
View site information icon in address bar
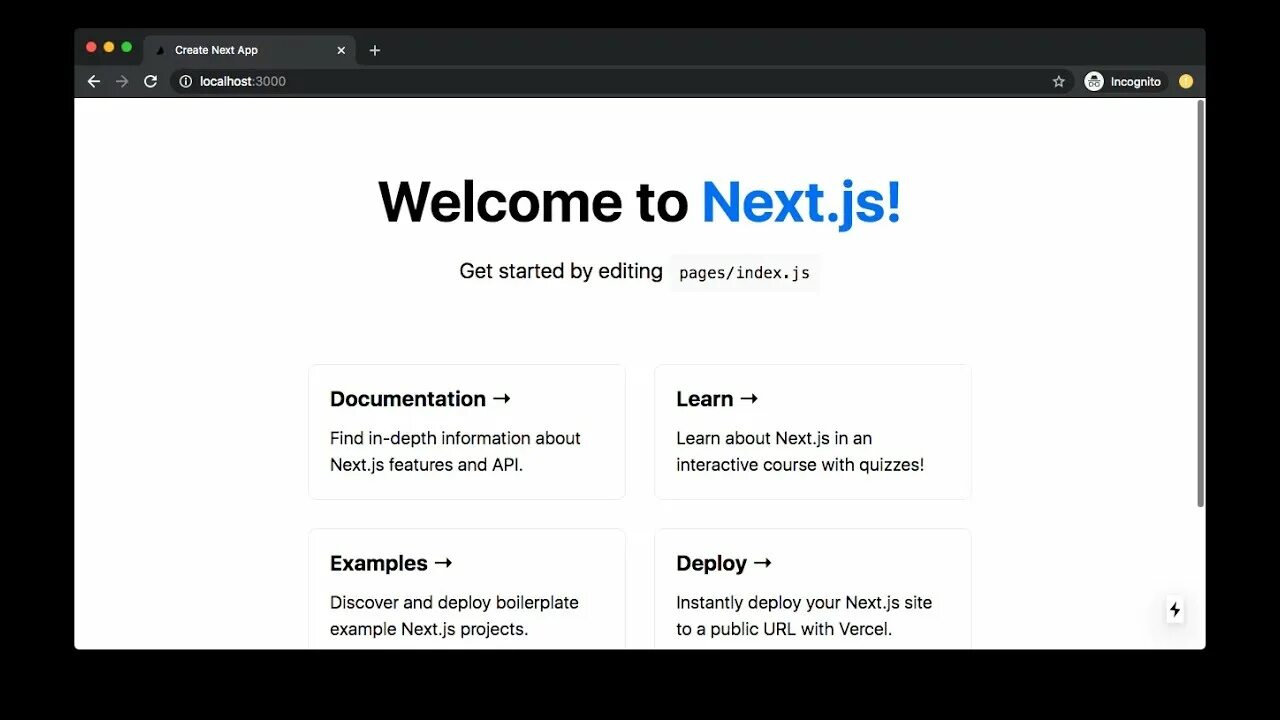pos(185,82)
